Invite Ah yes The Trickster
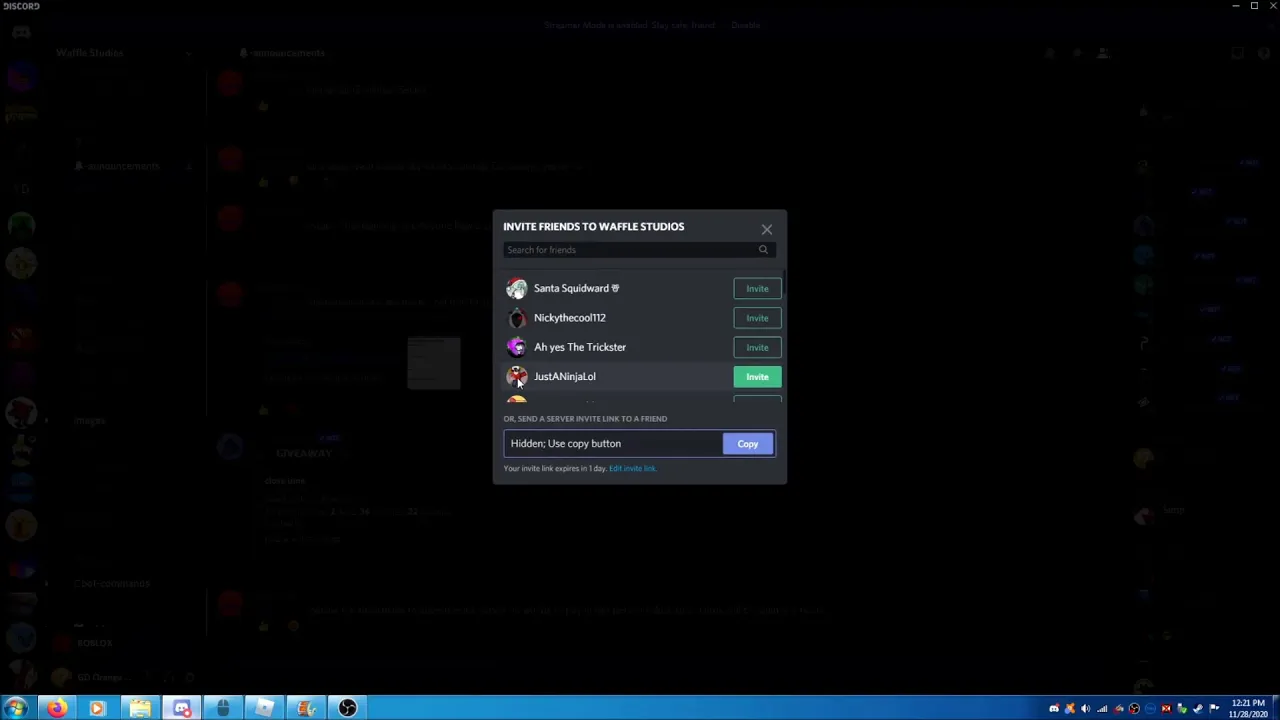Screen dimensions: 1280x720 [757, 347]
